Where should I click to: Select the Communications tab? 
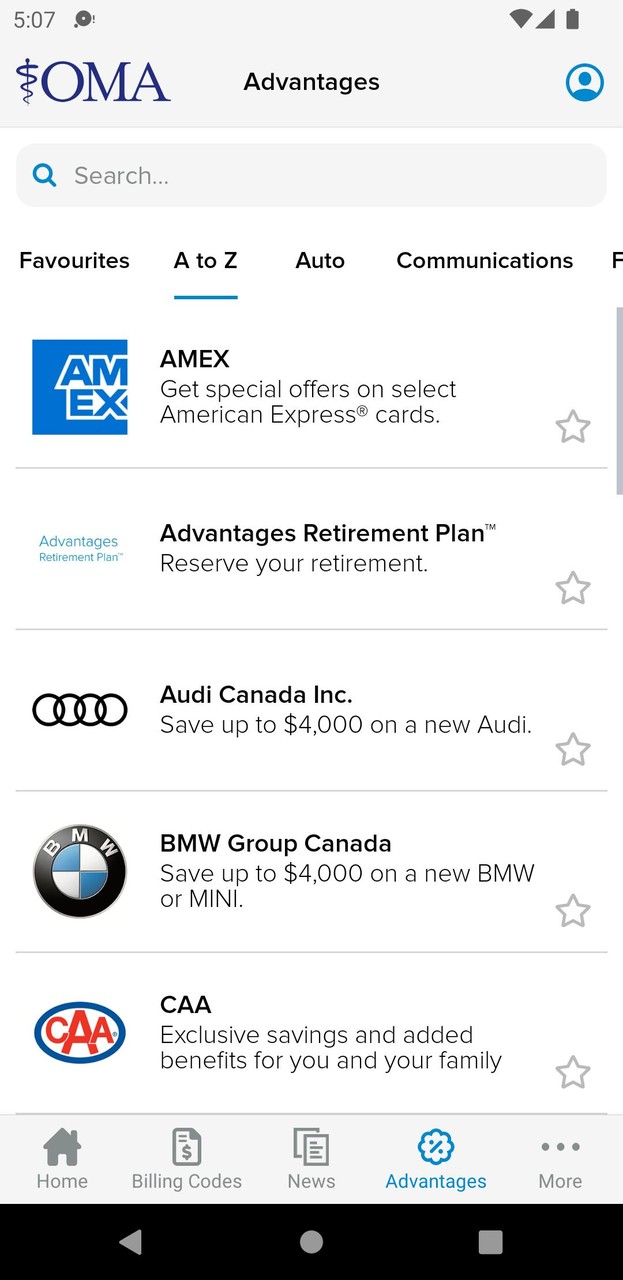coord(484,260)
